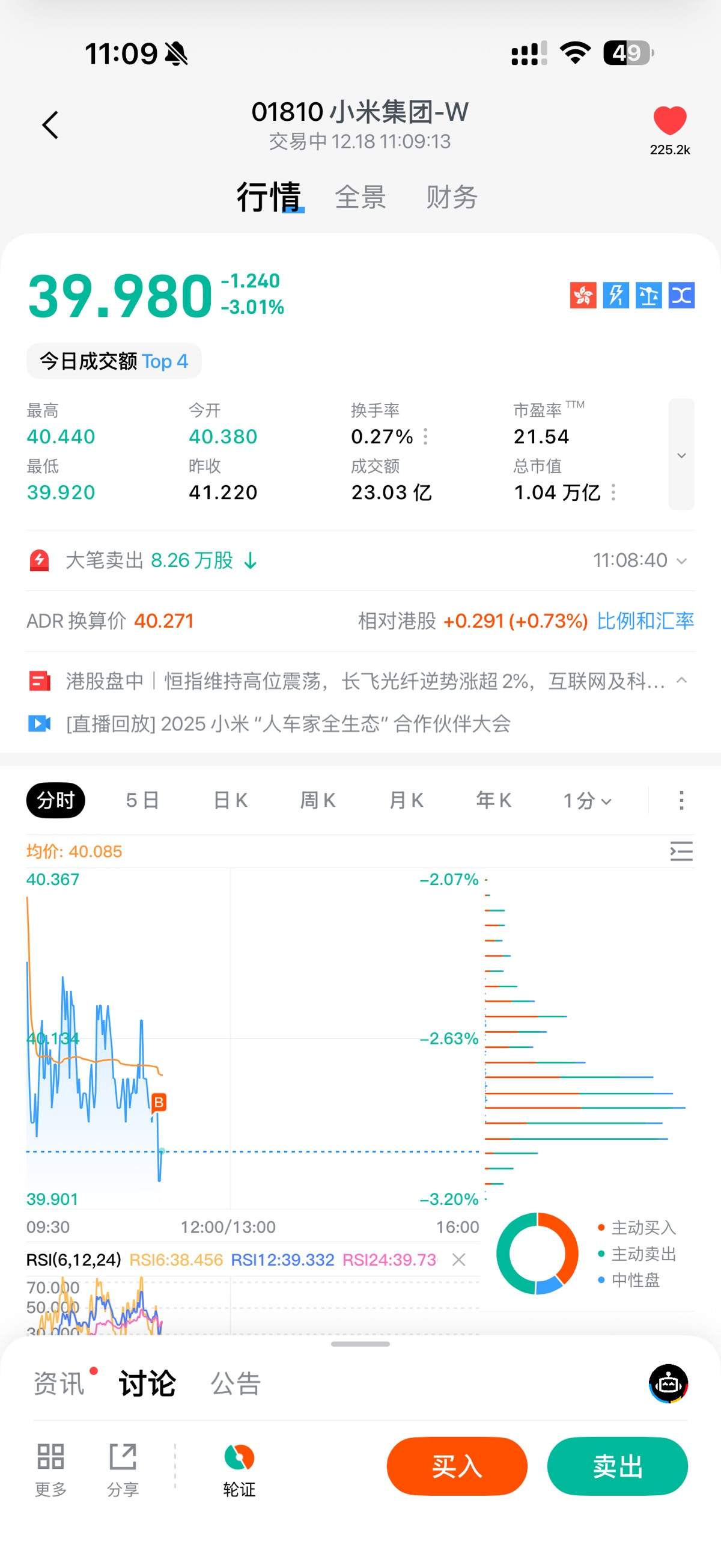
Task: Tap the red alarm block-trade icon
Action: 40,560
